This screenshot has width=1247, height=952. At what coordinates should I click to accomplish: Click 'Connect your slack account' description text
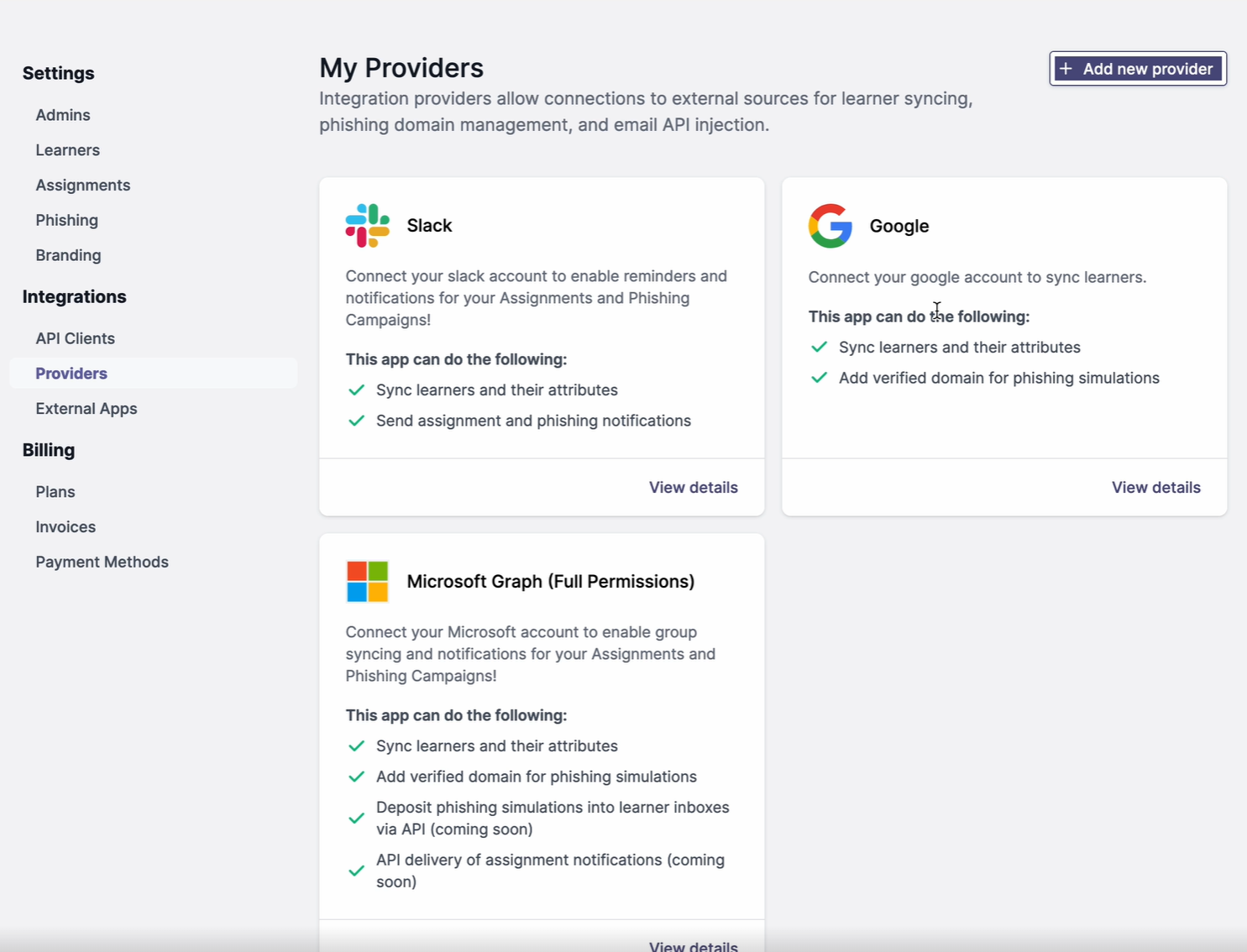(x=537, y=298)
